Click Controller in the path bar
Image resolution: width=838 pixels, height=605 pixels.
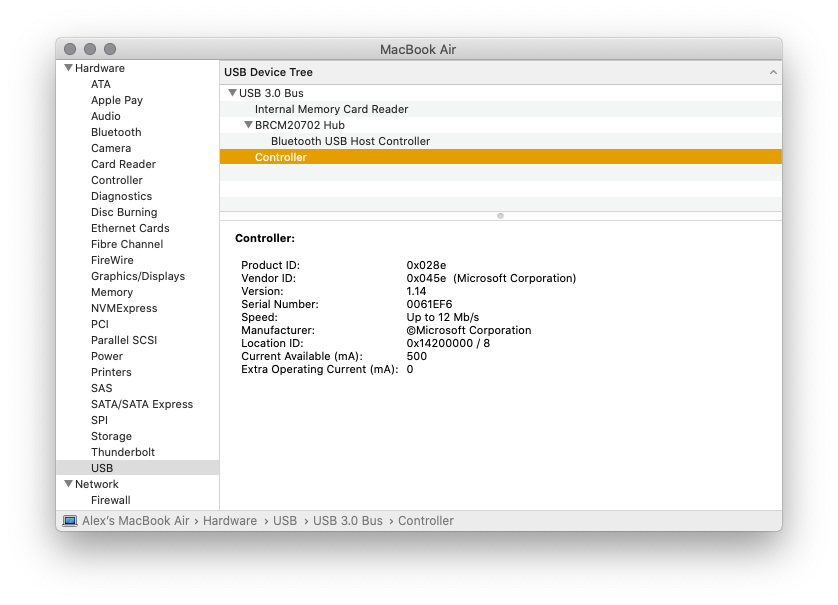pos(426,521)
